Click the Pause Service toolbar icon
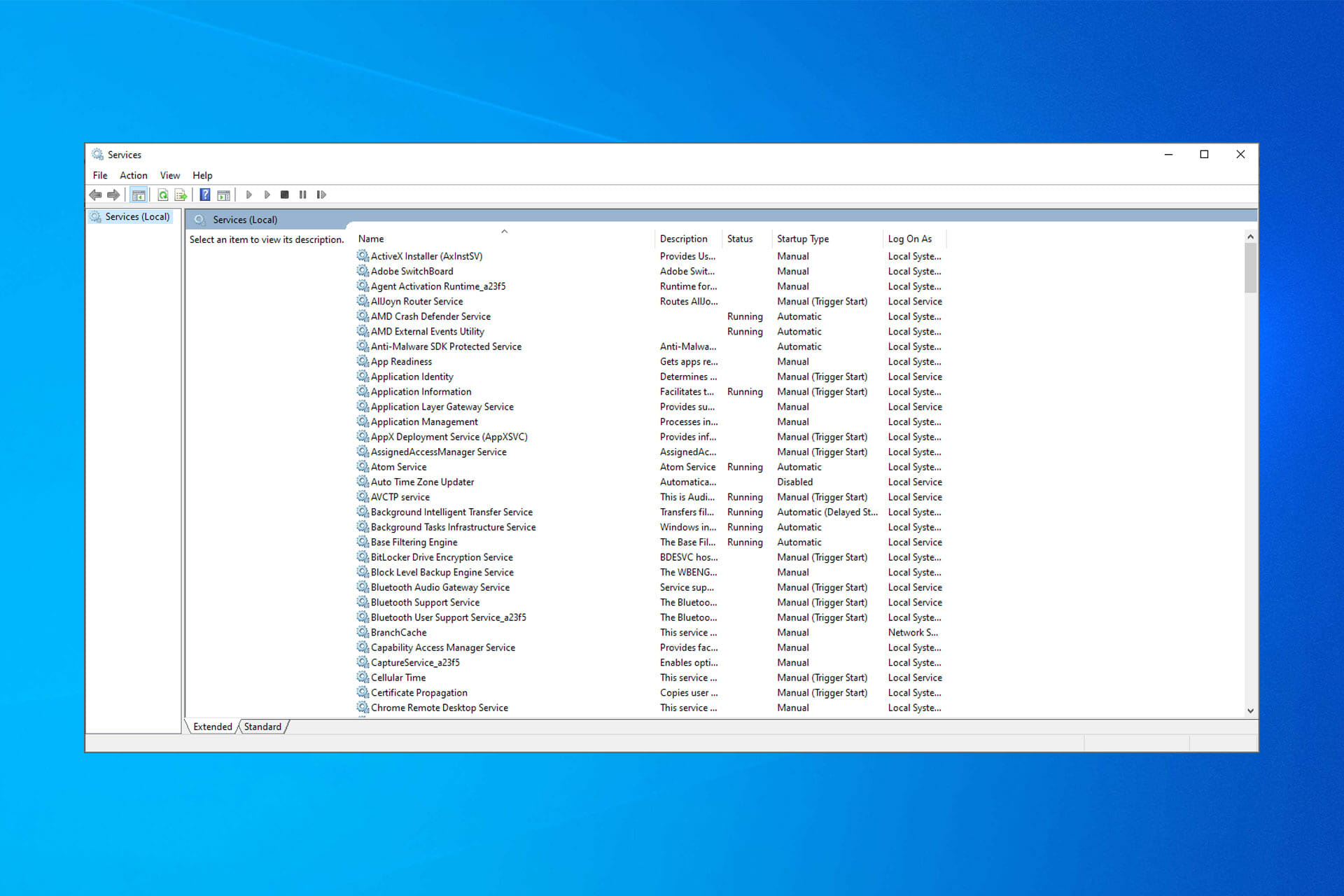 [302, 195]
